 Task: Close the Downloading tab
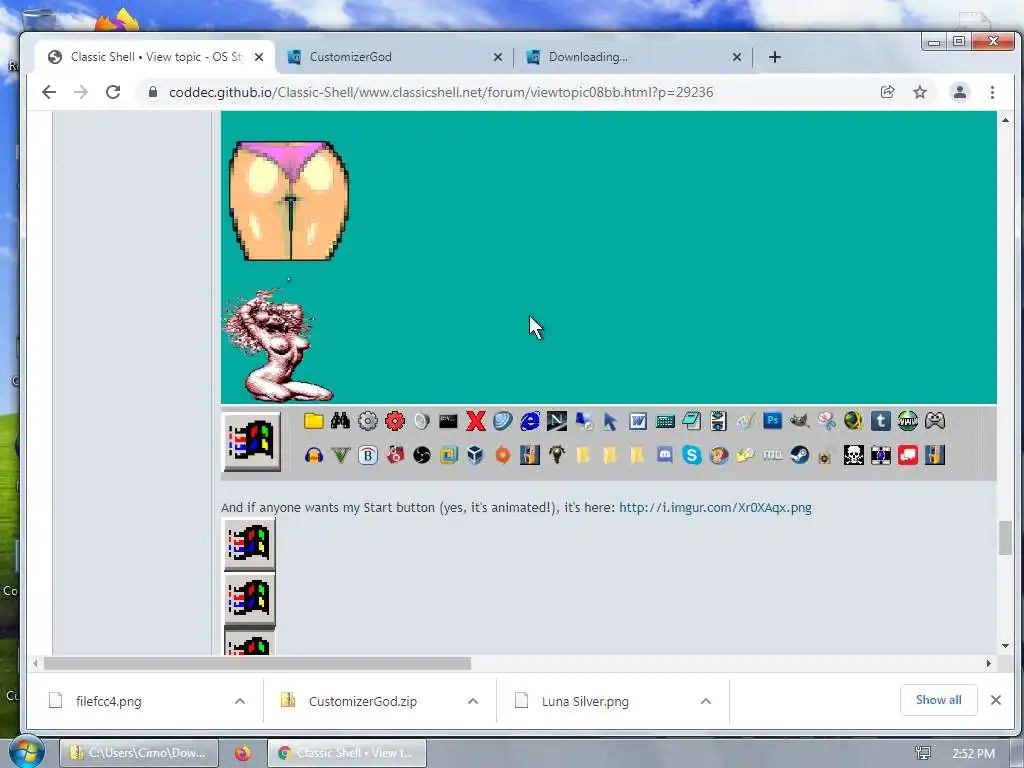[x=737, y=57]
